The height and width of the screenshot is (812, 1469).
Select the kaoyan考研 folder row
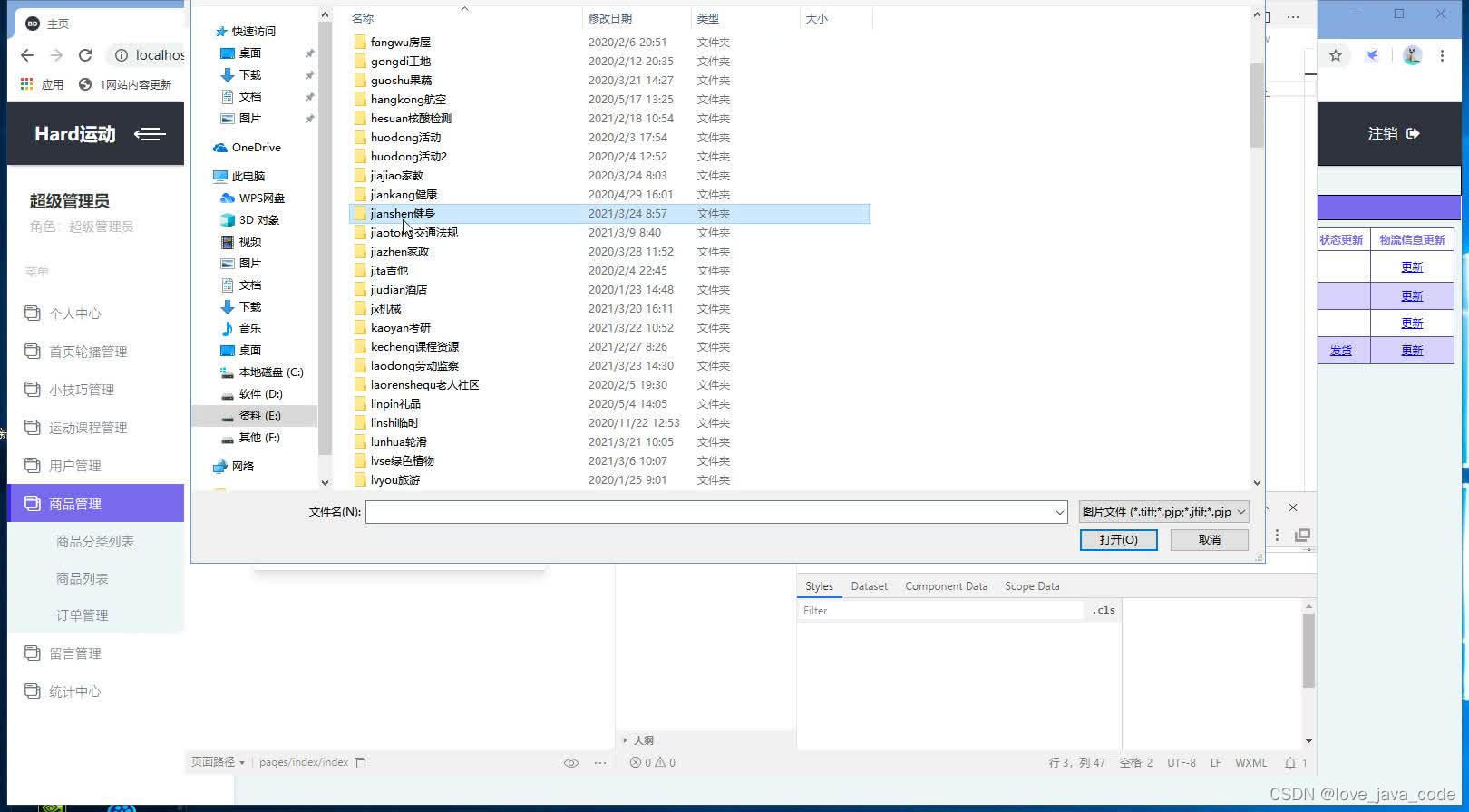click(609, 328)
